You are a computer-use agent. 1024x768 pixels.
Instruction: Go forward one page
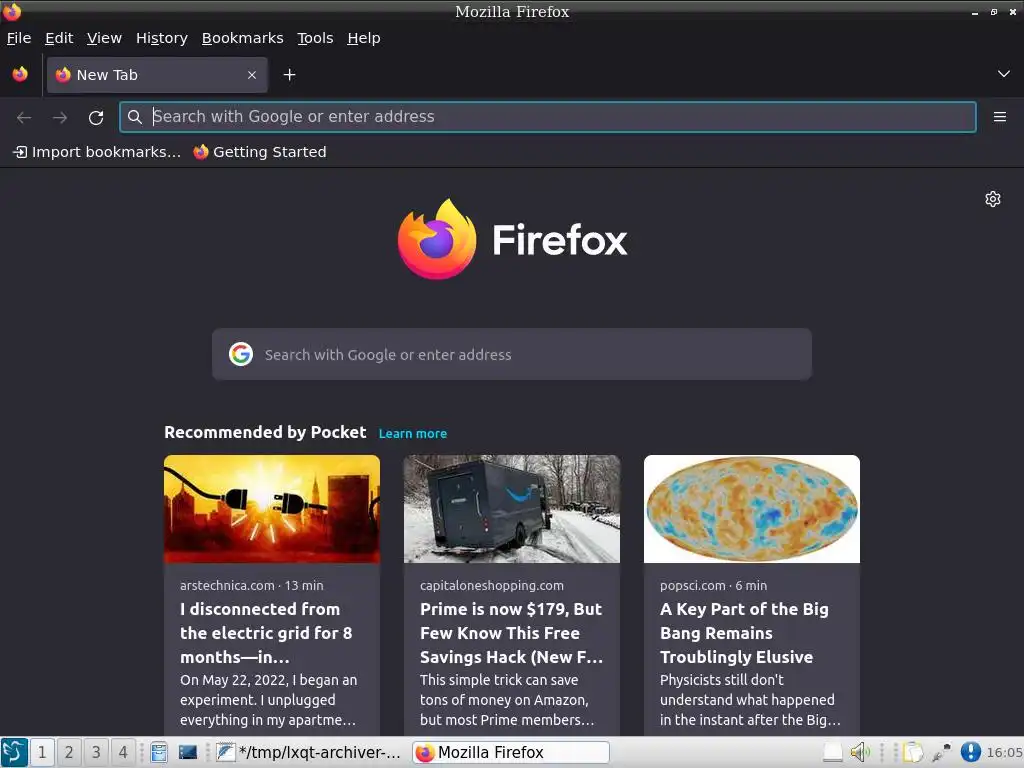(60, 118)
